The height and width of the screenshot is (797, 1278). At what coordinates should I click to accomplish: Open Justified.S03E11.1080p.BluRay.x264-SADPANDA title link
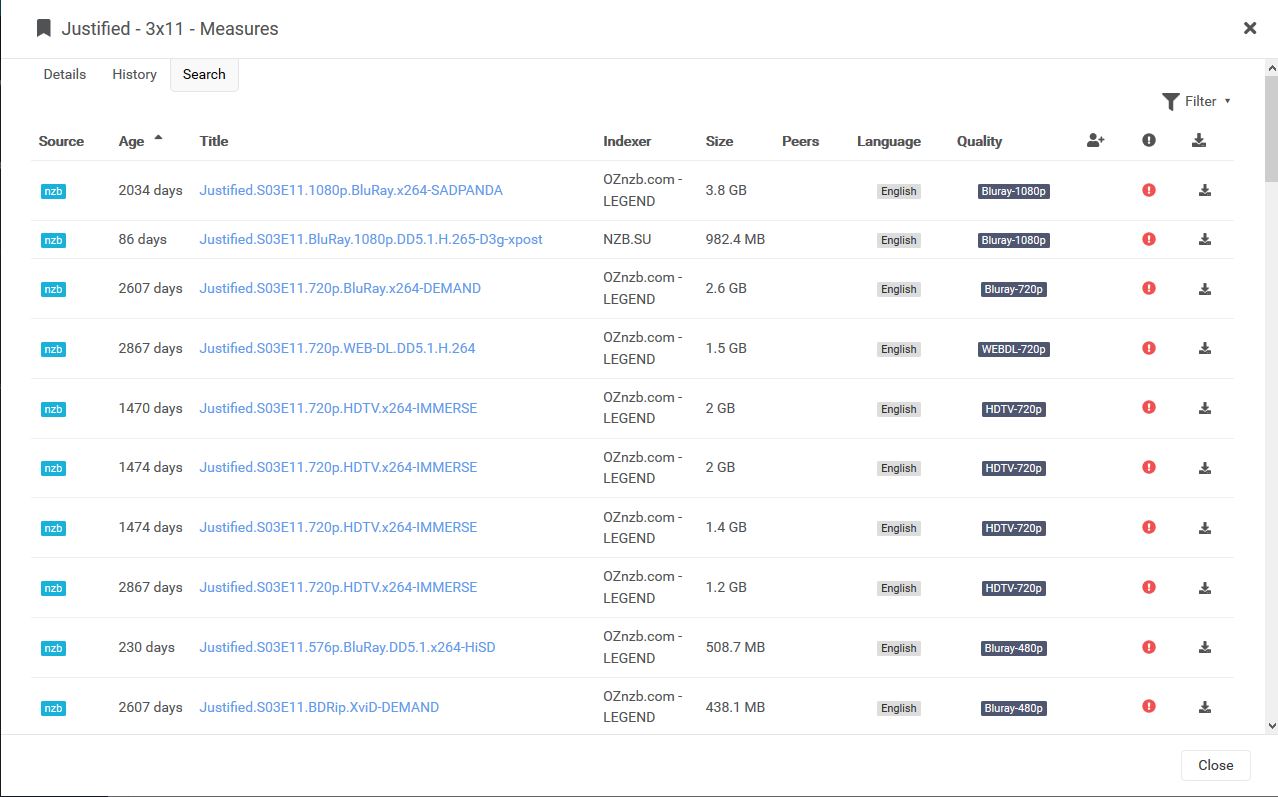pyautogui.click(x=351, y=190)
